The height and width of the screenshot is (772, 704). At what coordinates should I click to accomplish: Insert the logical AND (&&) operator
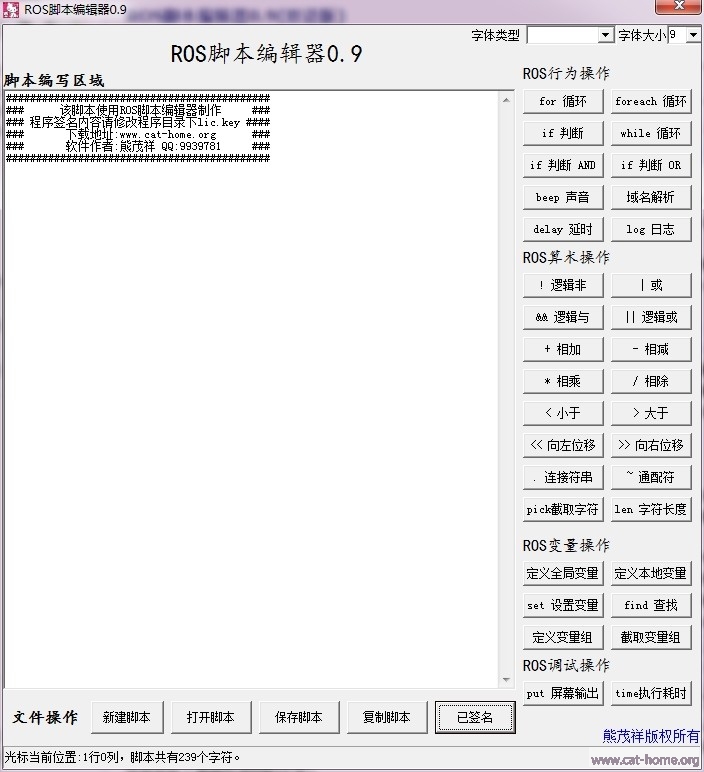click(x=562, y=317)
